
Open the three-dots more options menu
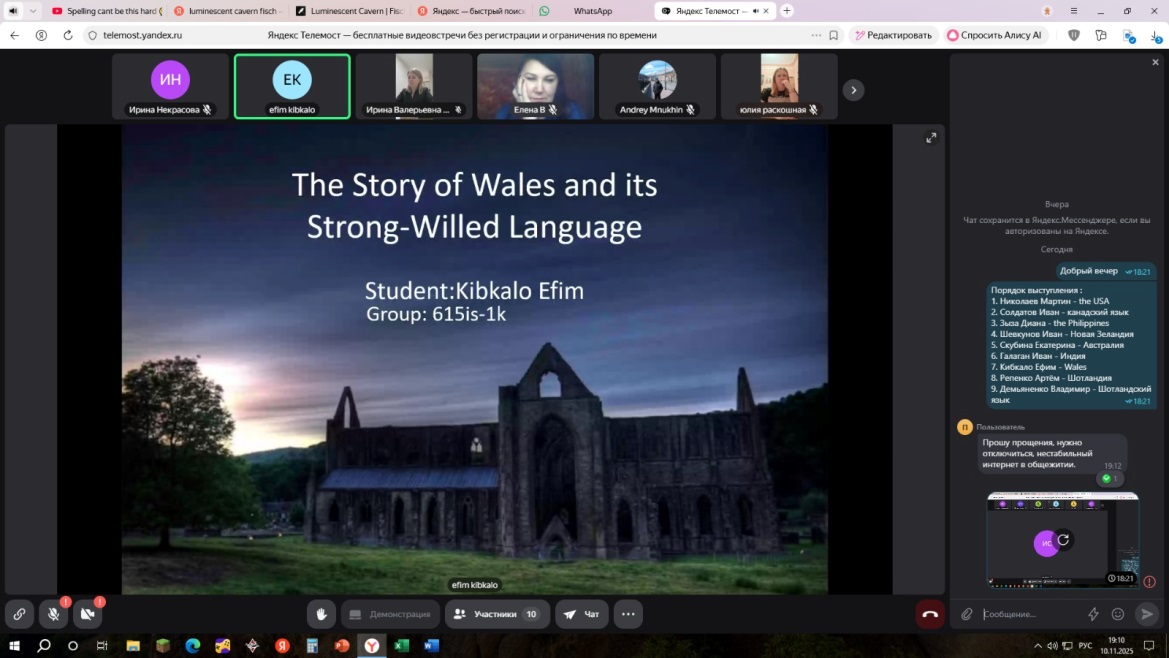pyautogui.click(x=628, y=614)
